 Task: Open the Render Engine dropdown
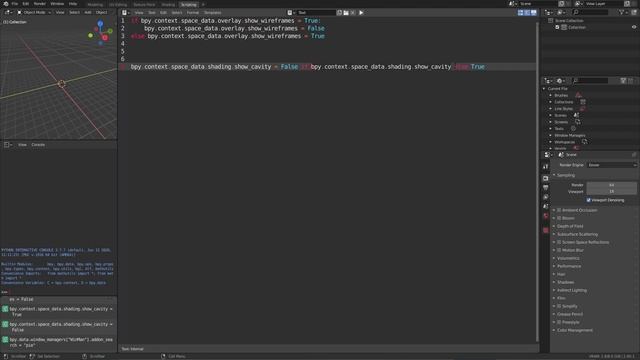611,165
